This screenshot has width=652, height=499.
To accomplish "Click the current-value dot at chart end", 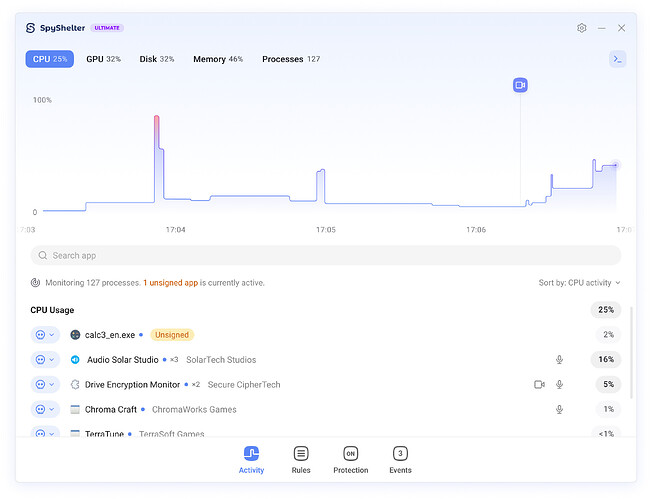I will [615, 165].
